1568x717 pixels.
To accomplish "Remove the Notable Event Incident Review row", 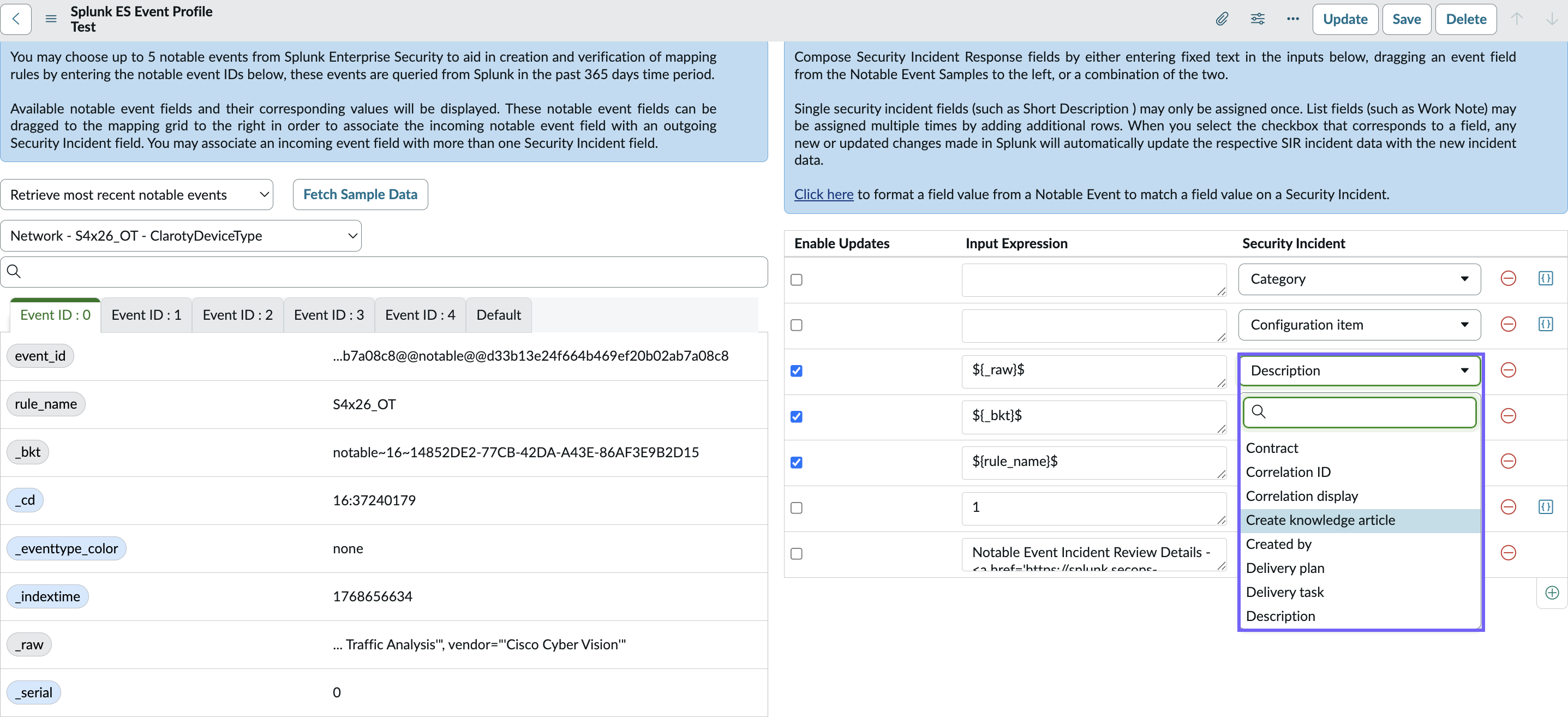I will coord(1509,553).
